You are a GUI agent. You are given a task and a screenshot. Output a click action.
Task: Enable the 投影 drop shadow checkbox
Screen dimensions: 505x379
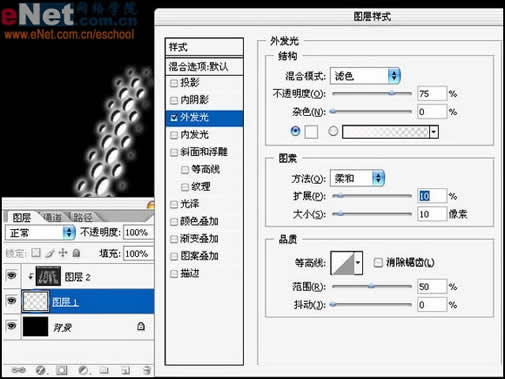click(174, 83)
